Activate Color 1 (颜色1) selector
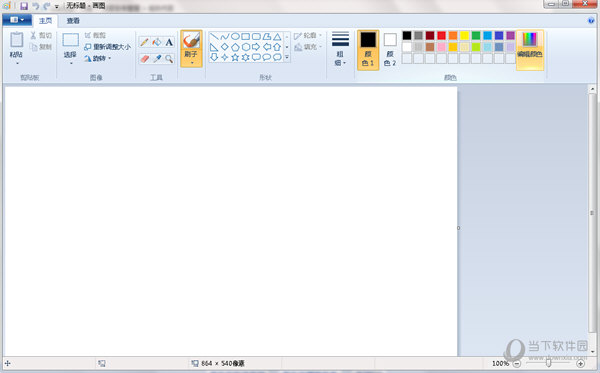Screen dimensions: 600x373 tap(368, 50)
